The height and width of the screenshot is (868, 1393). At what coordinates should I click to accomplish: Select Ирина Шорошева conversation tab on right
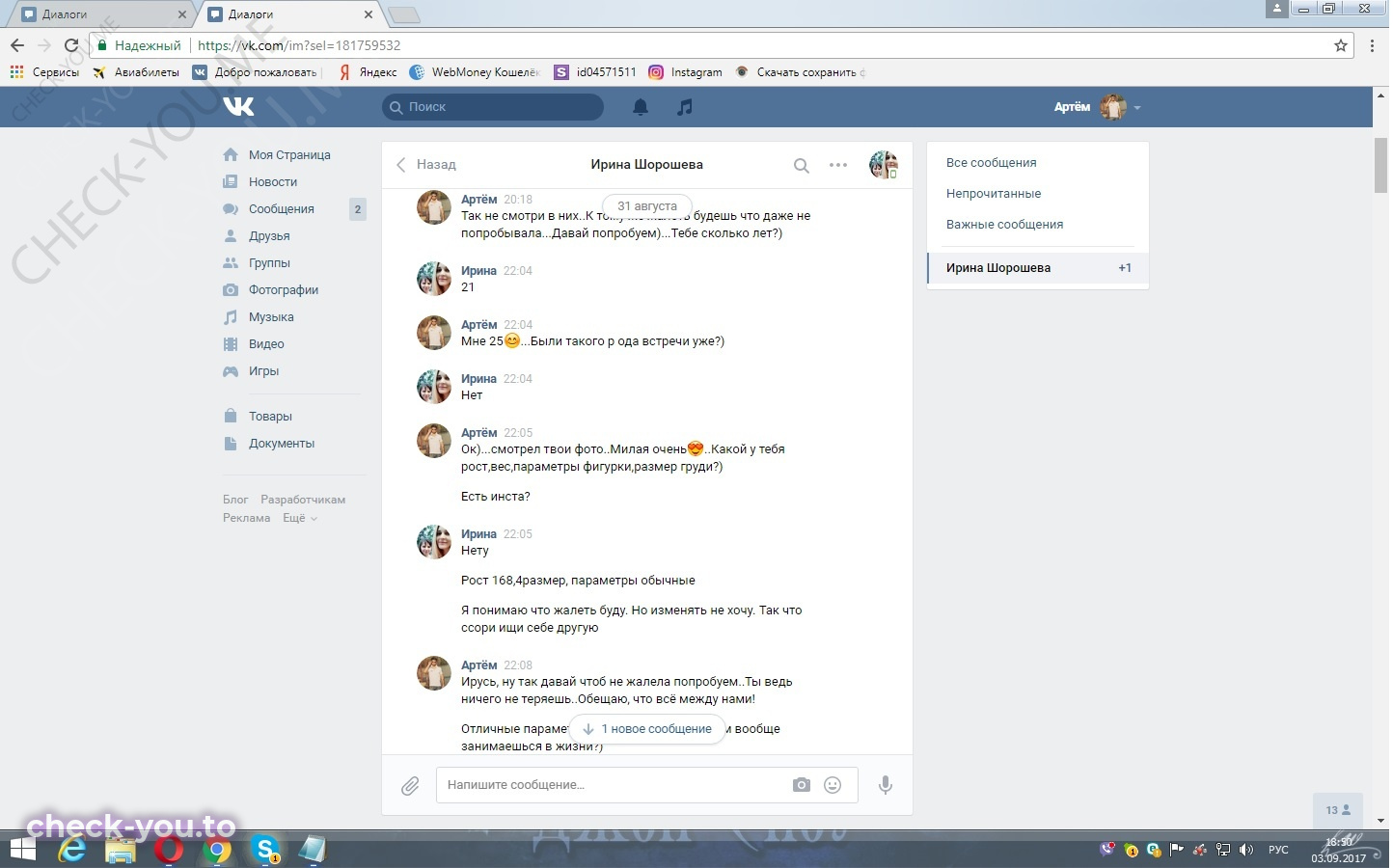[x=1038, y=268]
